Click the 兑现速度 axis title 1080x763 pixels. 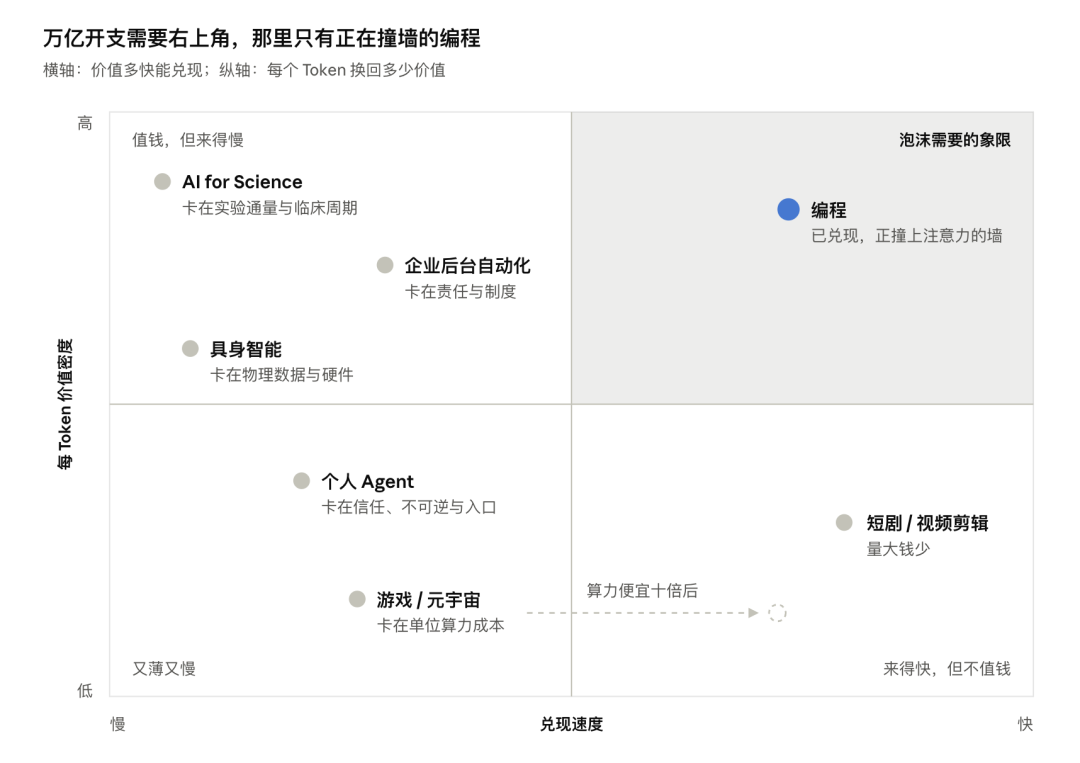click(572, 724)
